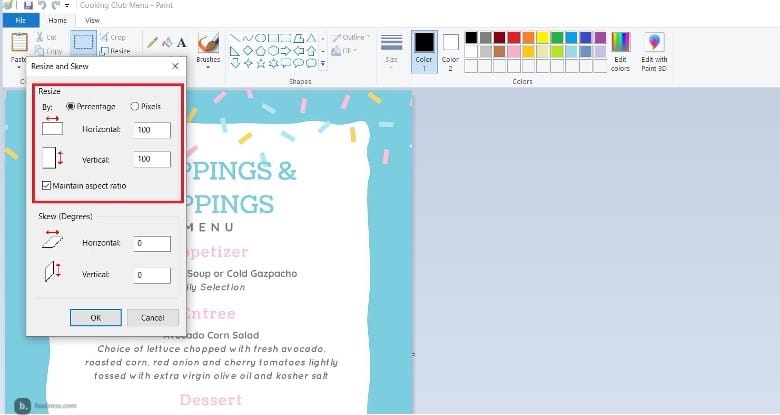Viewport: 780px width, 415px height.
Task: Click the Crop icon
Action: point(112,37)
